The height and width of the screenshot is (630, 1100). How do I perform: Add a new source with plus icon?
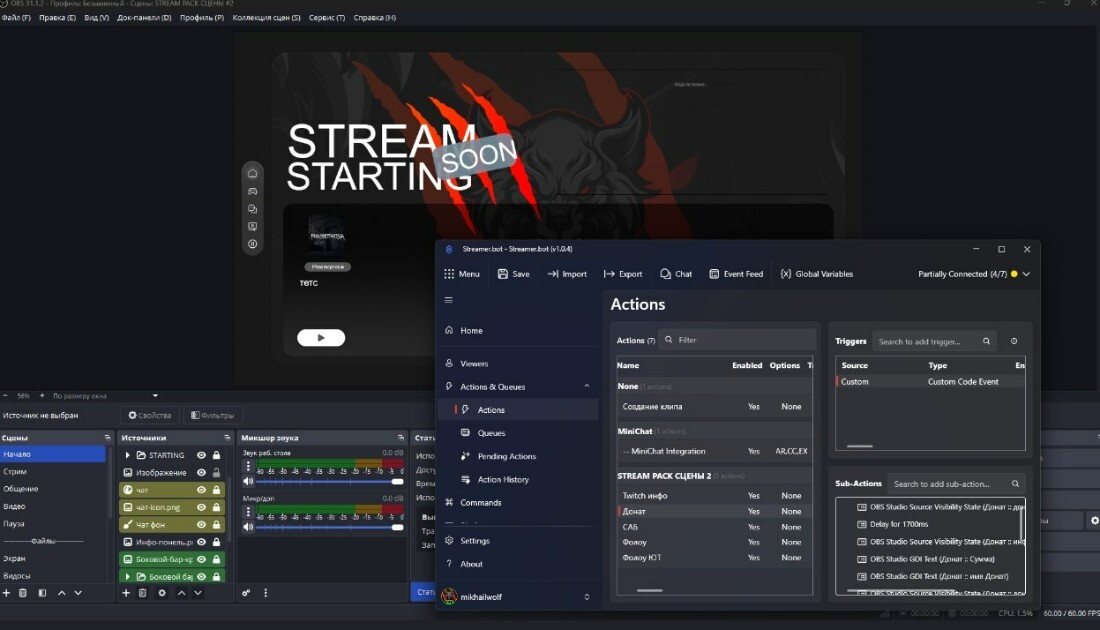pyautogui.click(x=126, y=594)
